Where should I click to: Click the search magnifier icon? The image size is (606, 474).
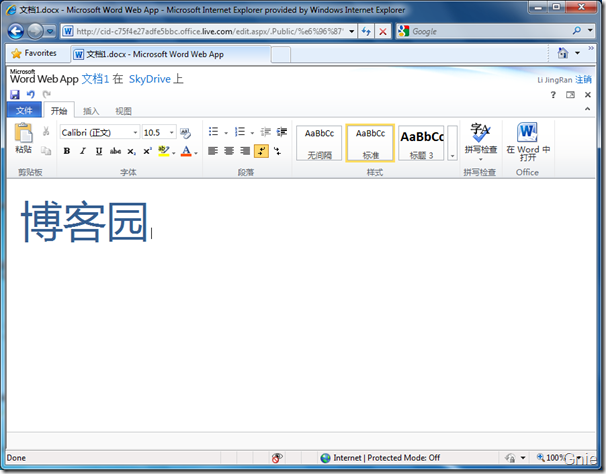577,31
